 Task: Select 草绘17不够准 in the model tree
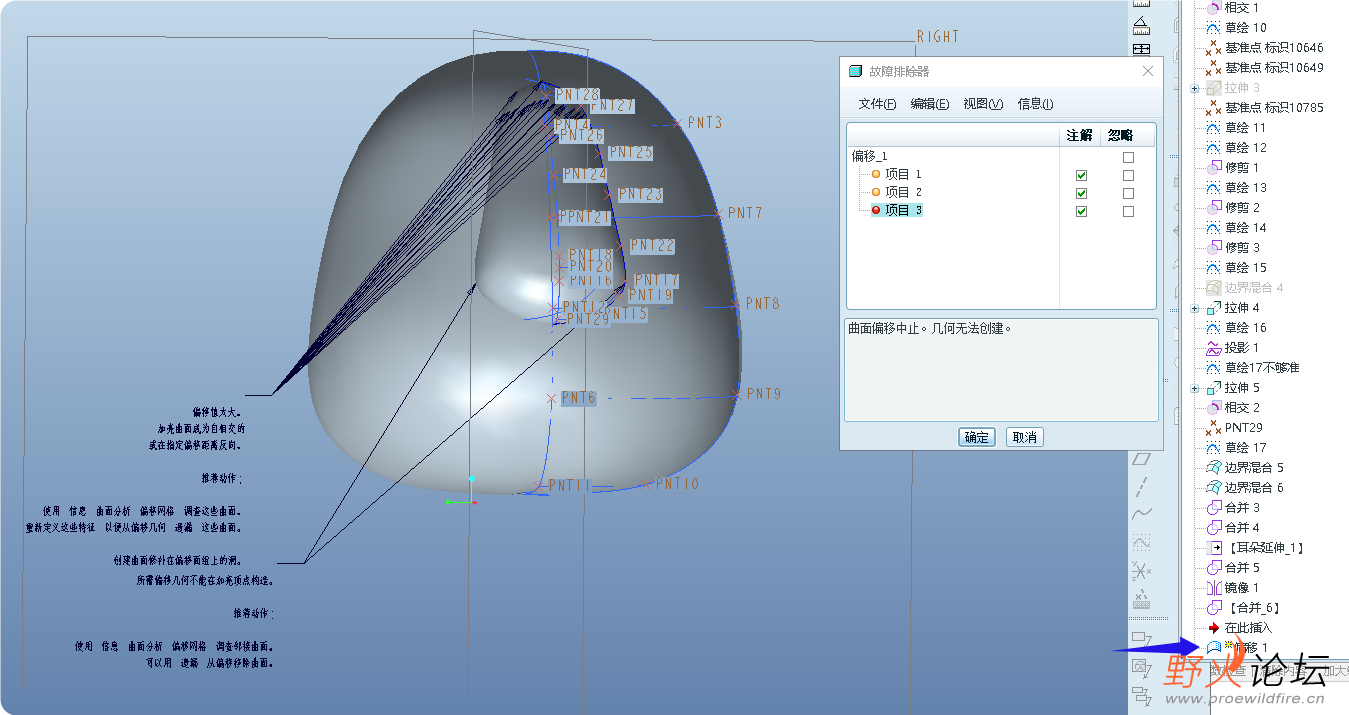point(1260,368)
